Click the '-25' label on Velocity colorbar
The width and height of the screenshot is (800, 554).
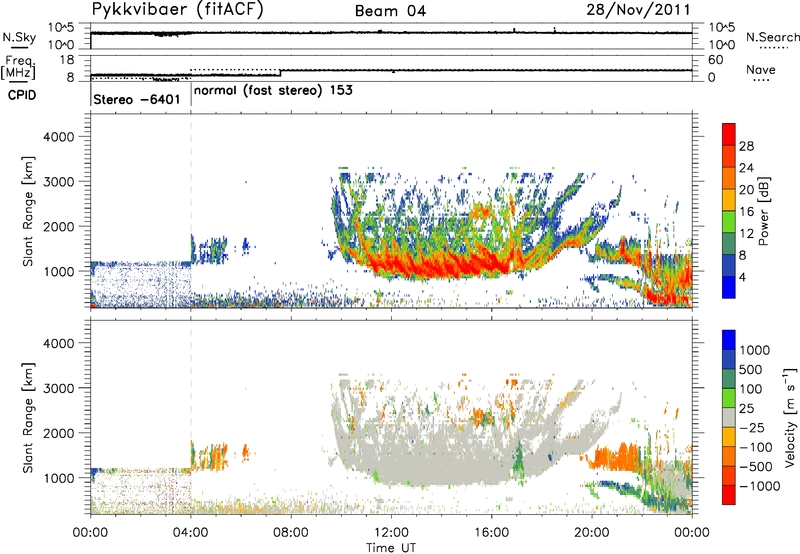click(x=750, y=427)
